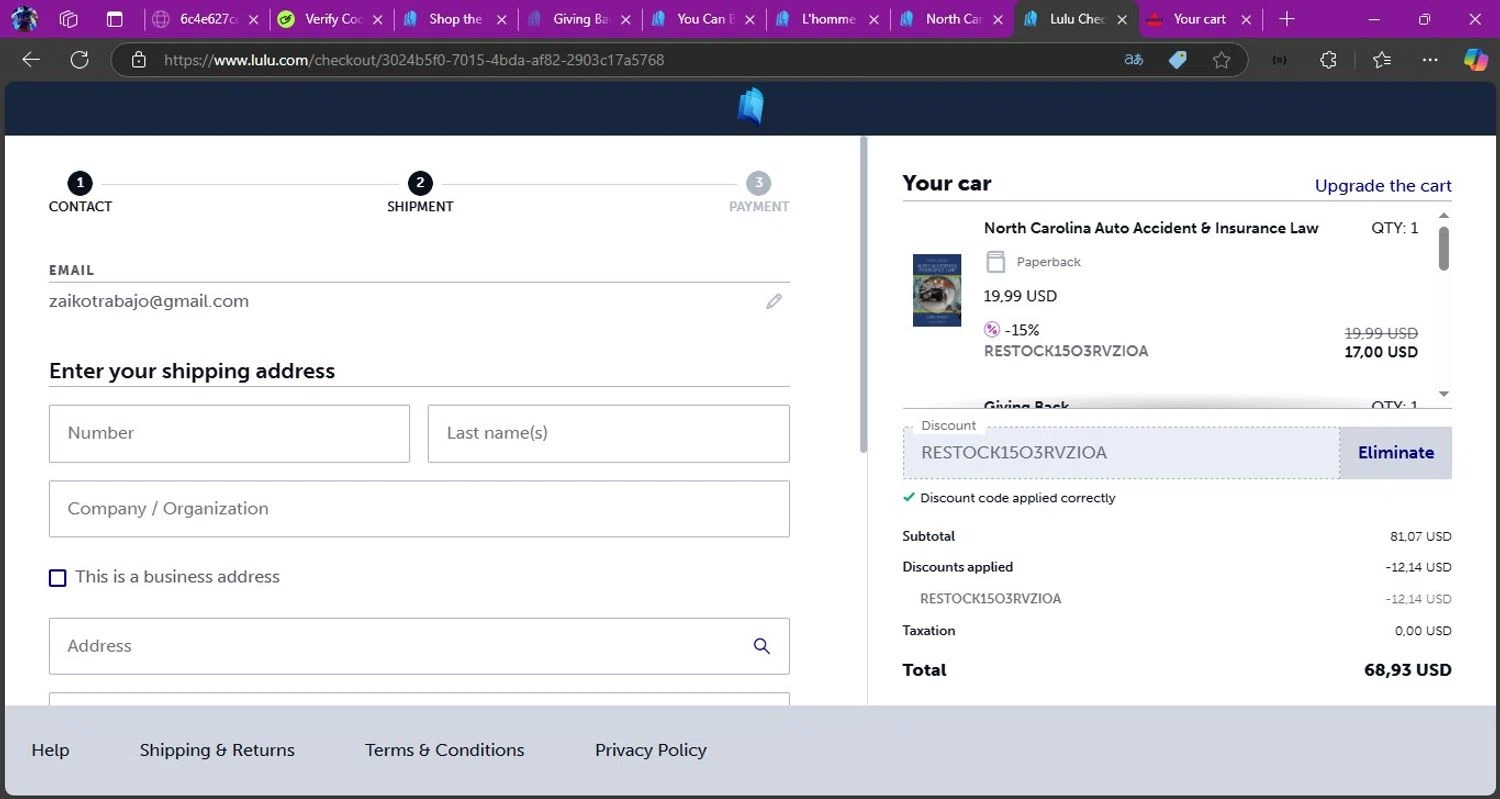
Task: Click Upgrade the cart link
Action: pyautogui.click(x=1383, y=186)
